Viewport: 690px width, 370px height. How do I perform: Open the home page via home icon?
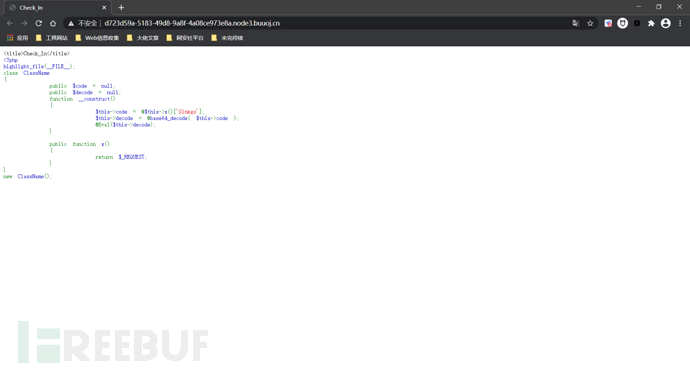point(53,23)
